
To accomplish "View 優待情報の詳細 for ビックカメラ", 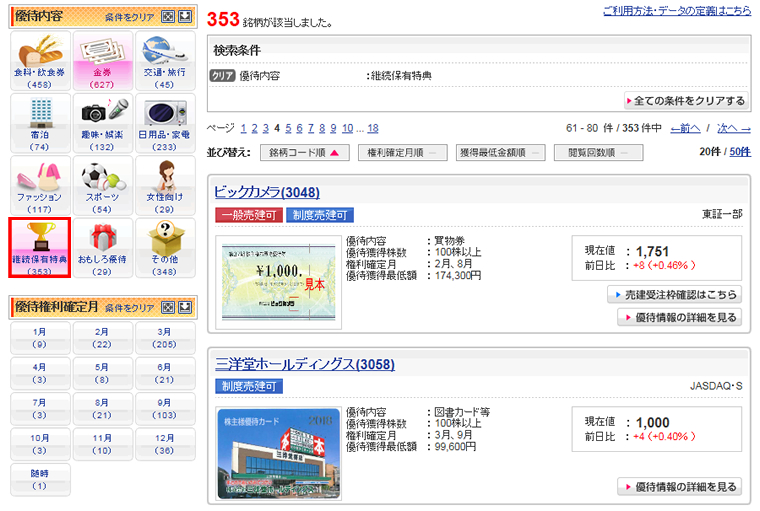I will 680,318.
